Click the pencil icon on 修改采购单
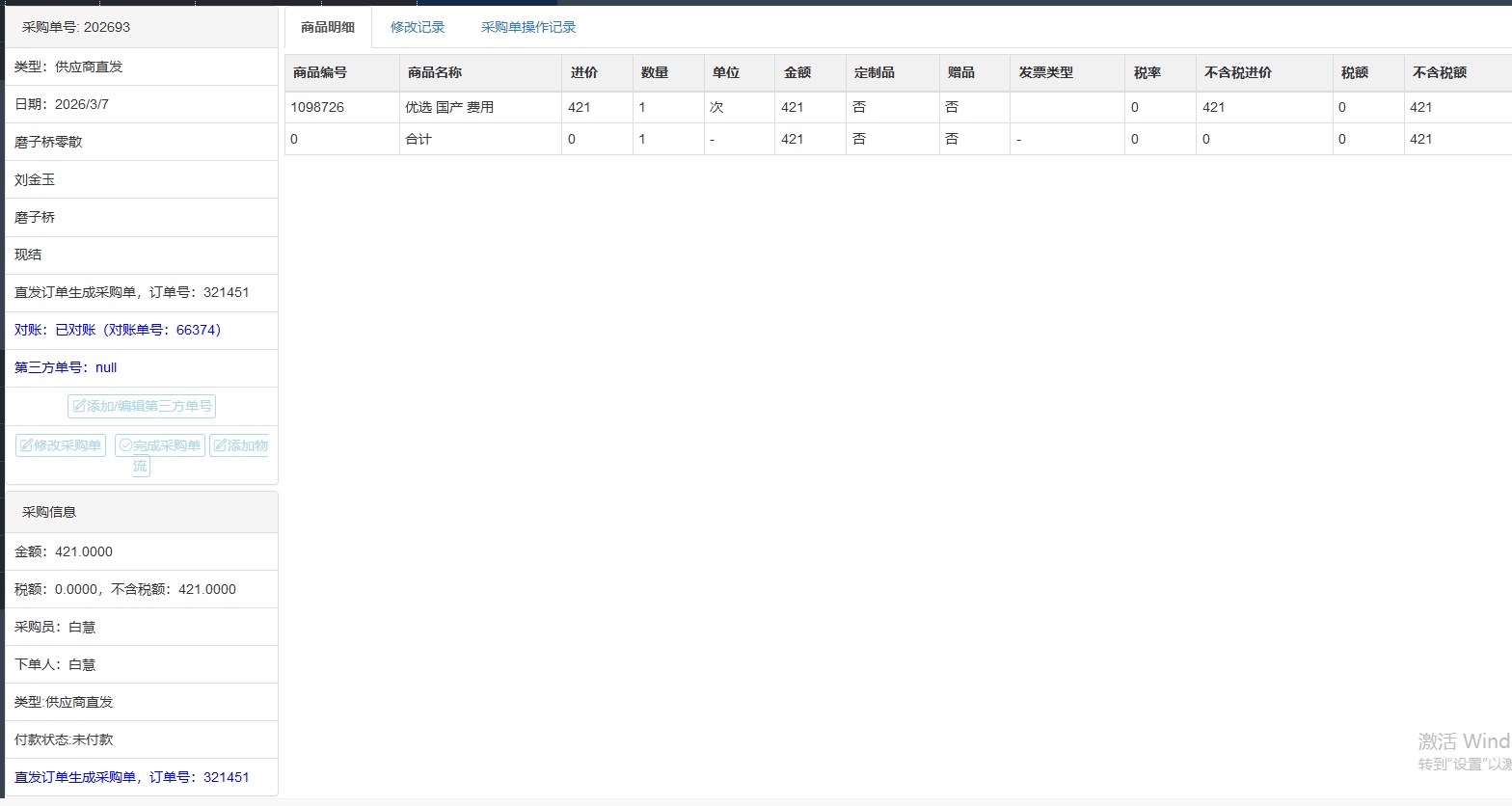Image resolution: width=1512 pixels, height=806 pixels. click(x=26, y=445)
